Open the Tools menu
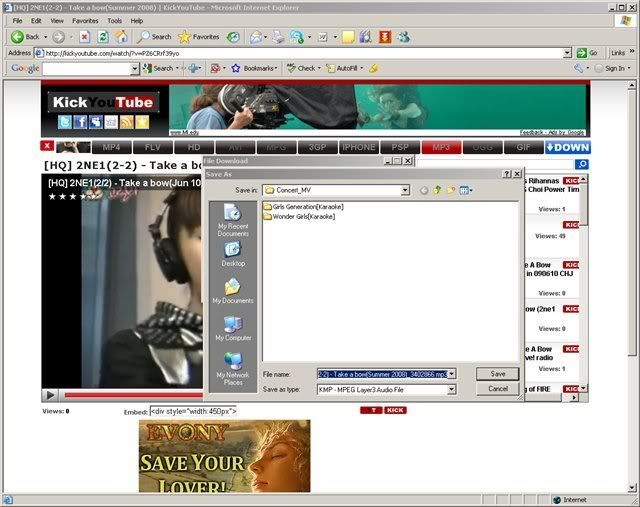Screen dimensions: 640x507 pos(114,21)
